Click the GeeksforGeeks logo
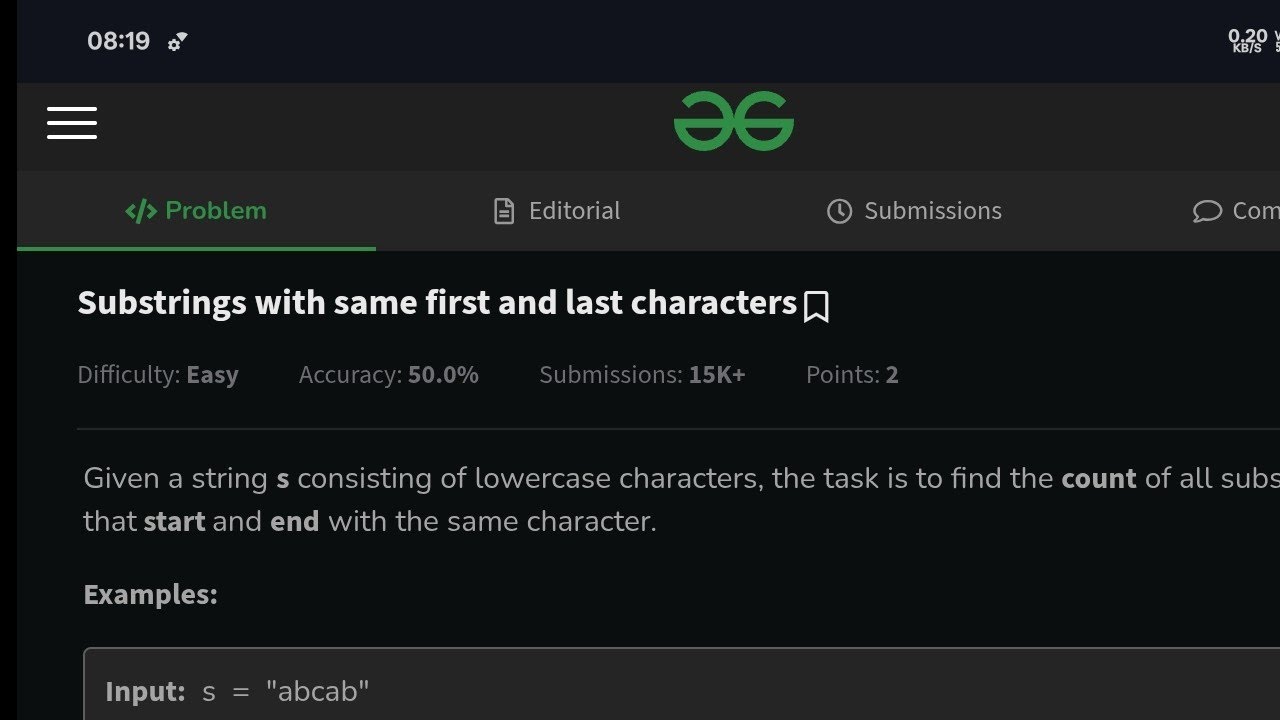 734,122
